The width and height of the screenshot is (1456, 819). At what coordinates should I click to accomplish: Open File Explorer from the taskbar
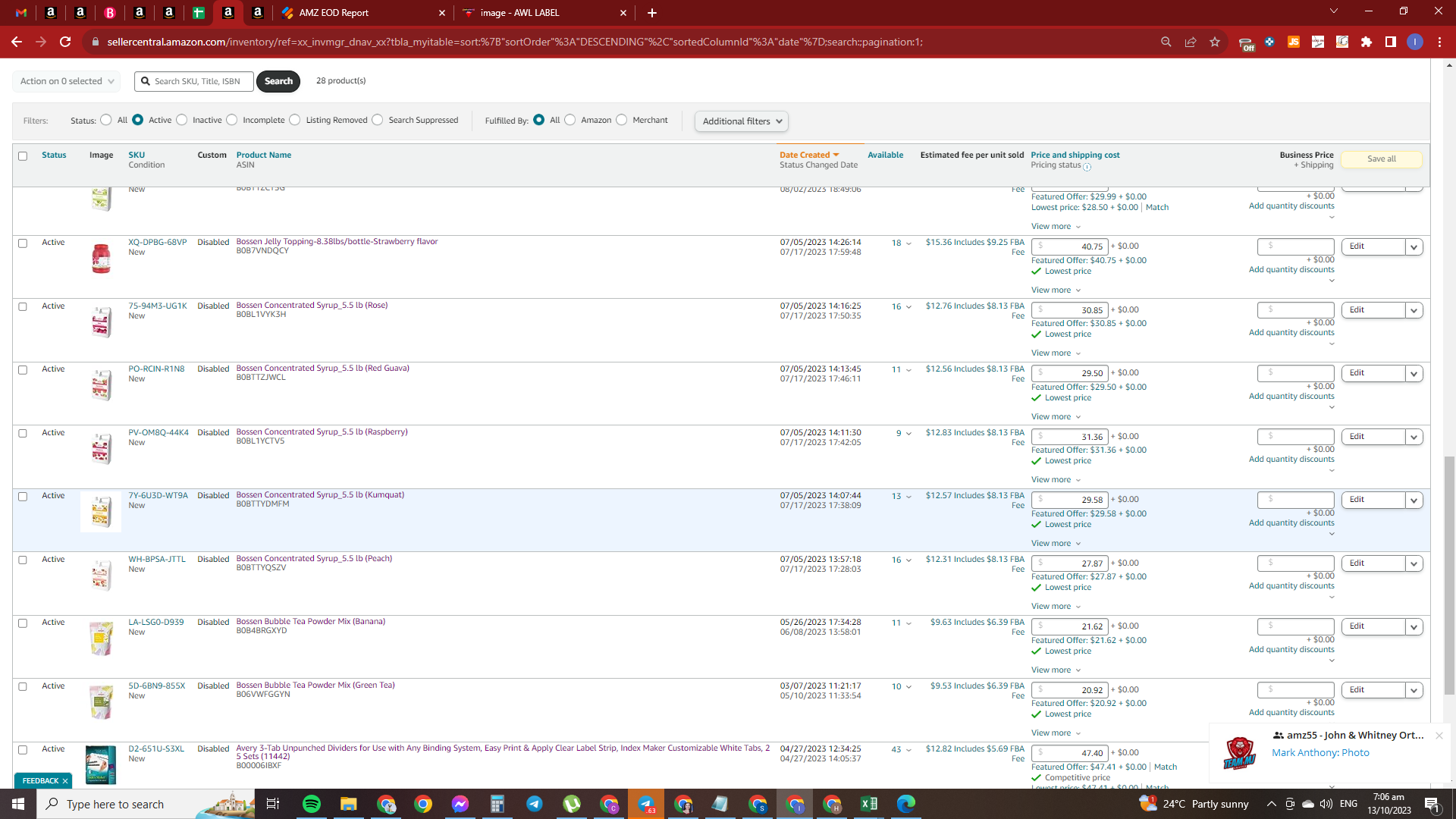tap(348, 804)
